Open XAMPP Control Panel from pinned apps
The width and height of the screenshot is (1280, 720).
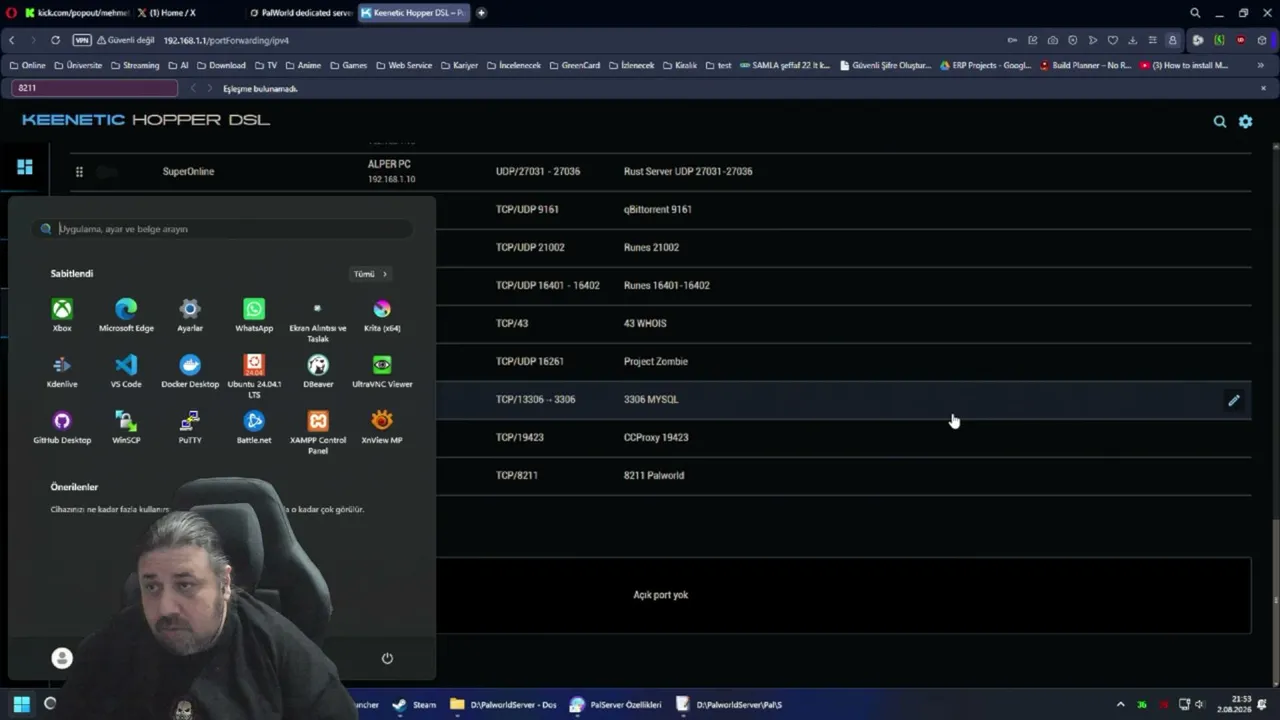[318, 432]
